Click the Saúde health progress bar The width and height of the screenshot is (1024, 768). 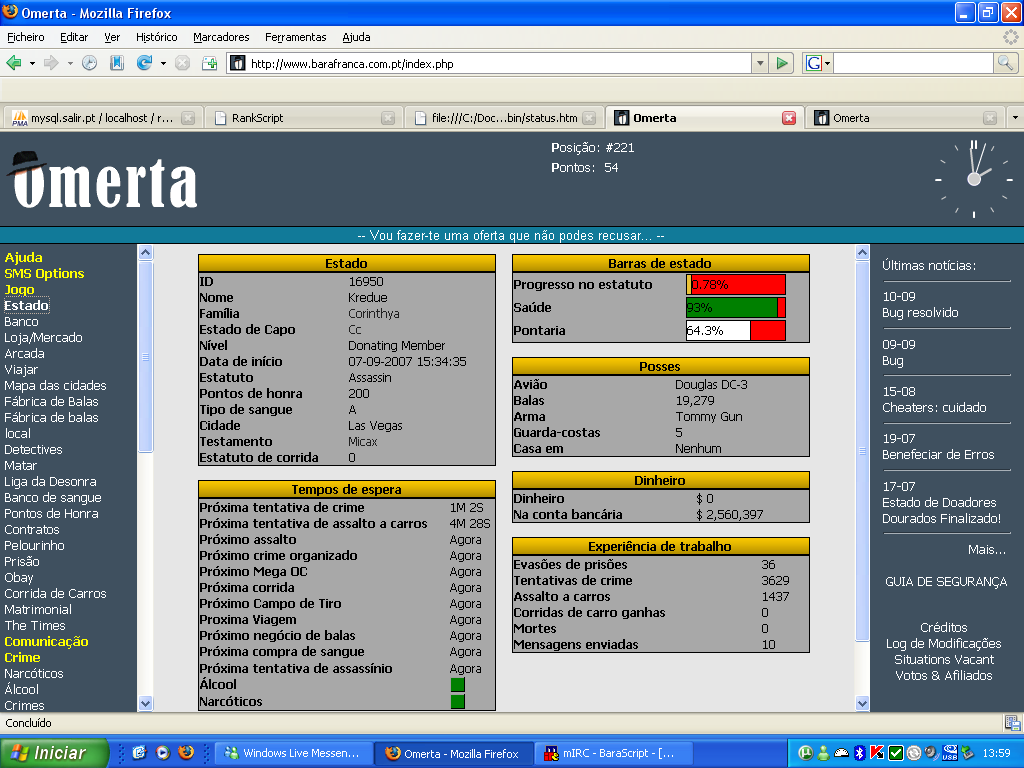735,308
